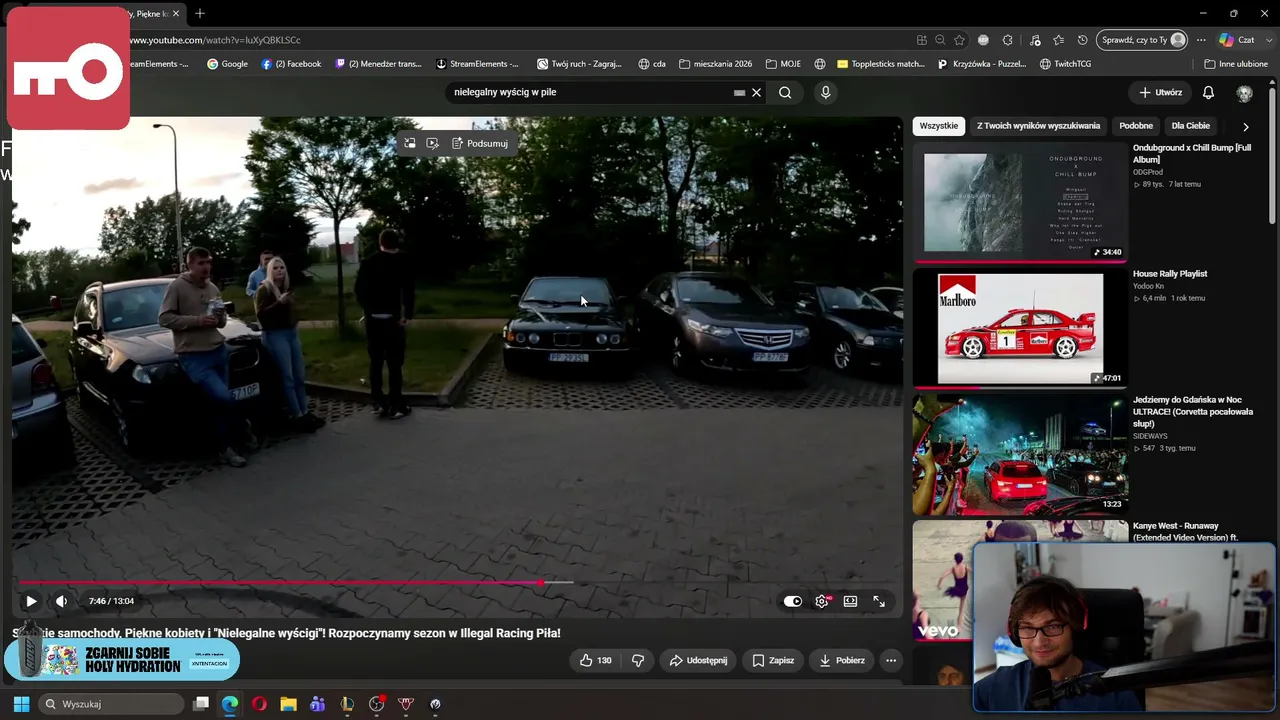Image resolution: width=1280 pixels, height=720 pixels.
Task: Open House Rally Playlist title link
Action: (1170, 274)
